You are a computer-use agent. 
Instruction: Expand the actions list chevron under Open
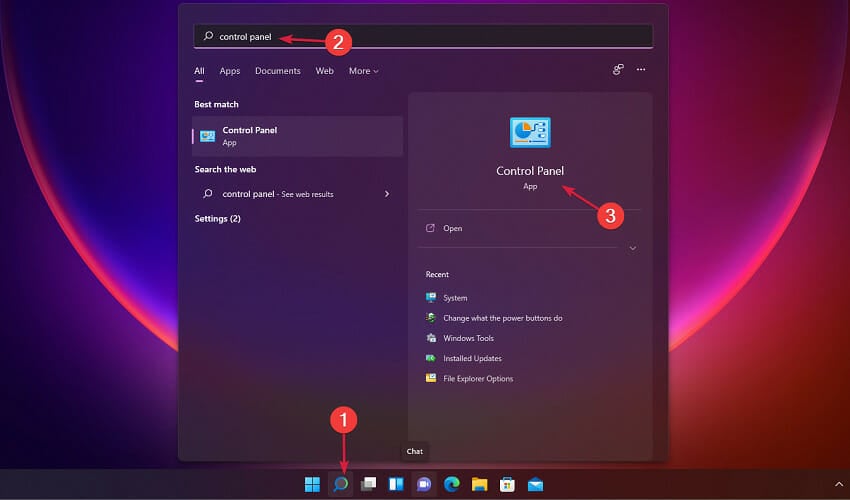[633, 248]
